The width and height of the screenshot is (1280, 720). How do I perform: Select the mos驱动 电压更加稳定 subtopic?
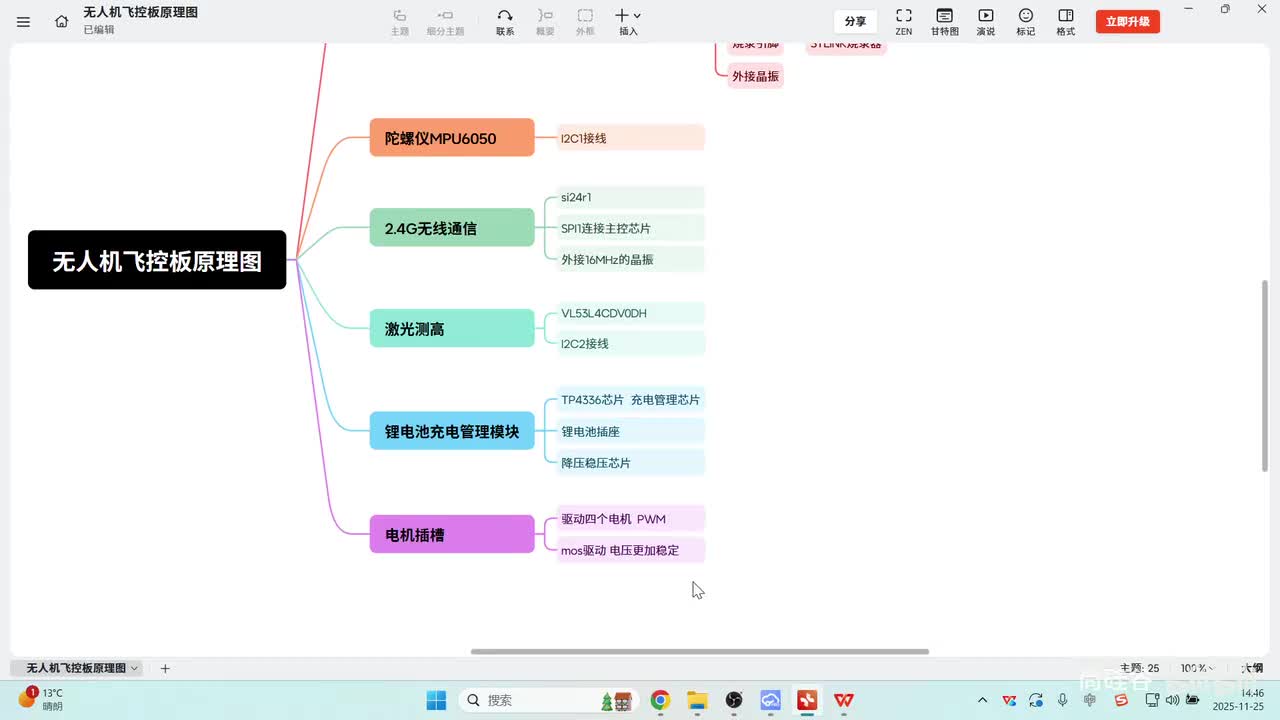coord(631,550)
